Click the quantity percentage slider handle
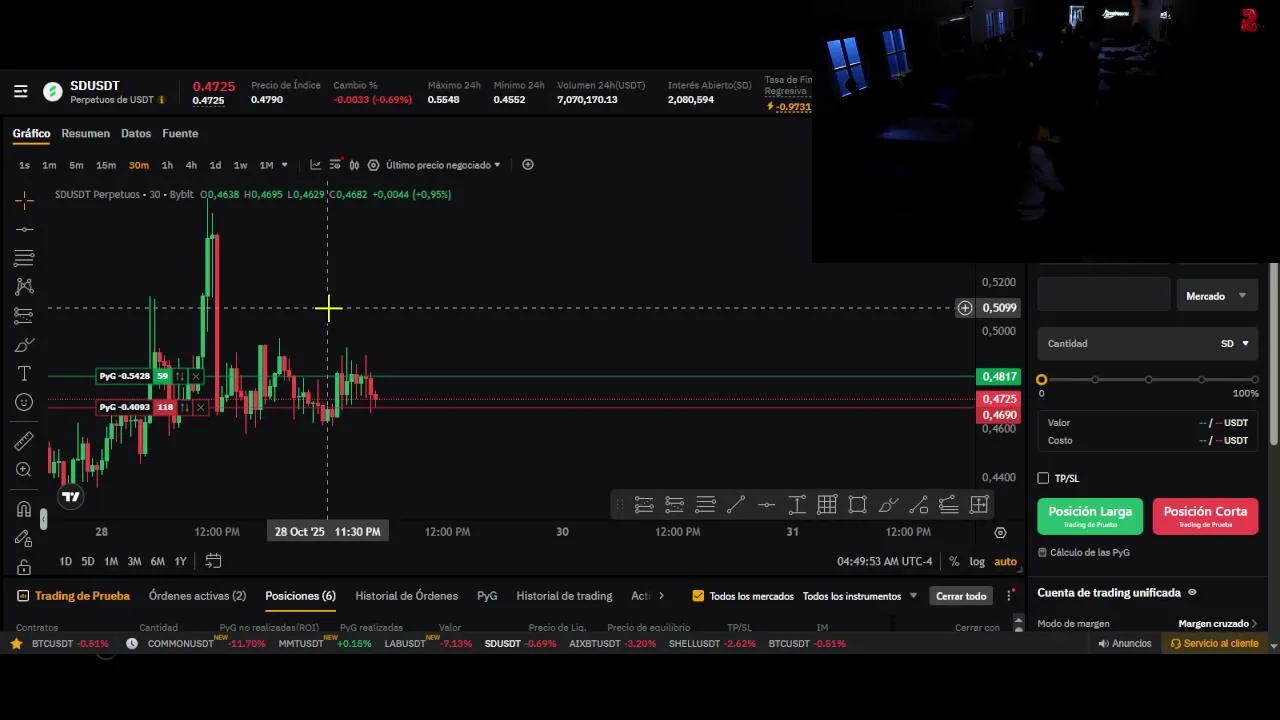 [x=1042, y=380]
